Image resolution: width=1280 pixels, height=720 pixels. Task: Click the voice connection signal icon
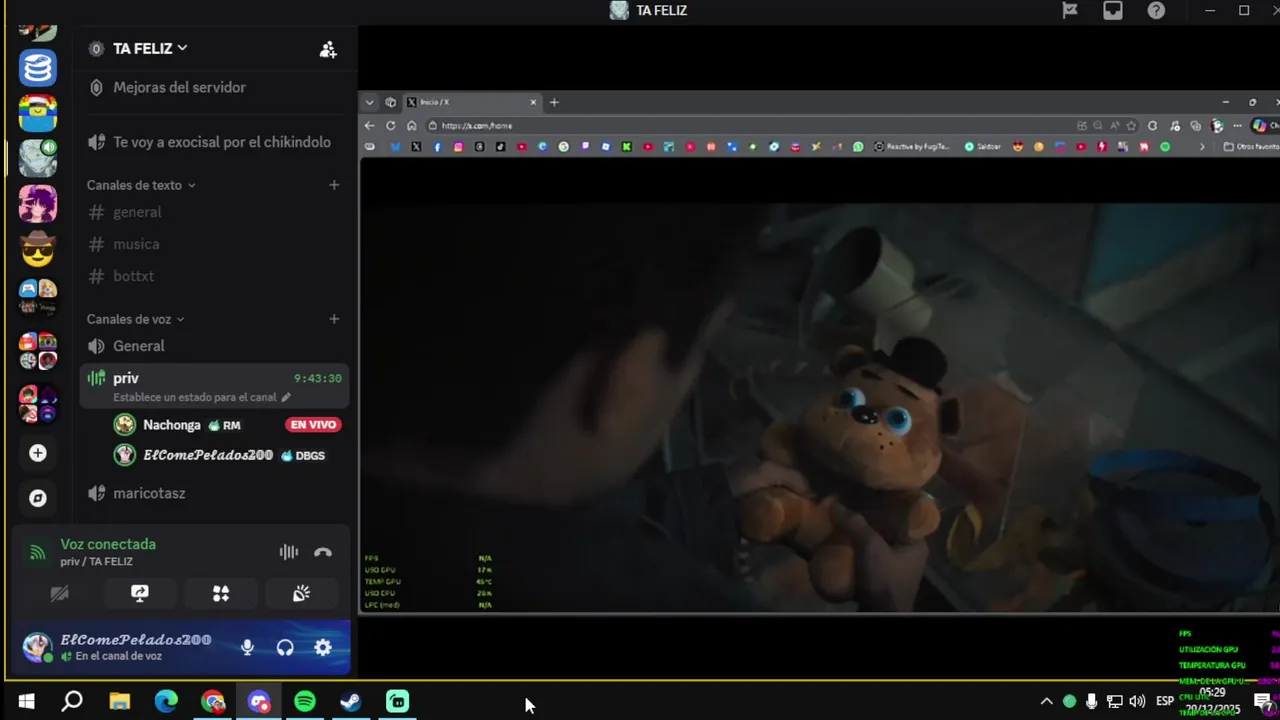click(37, 552)
